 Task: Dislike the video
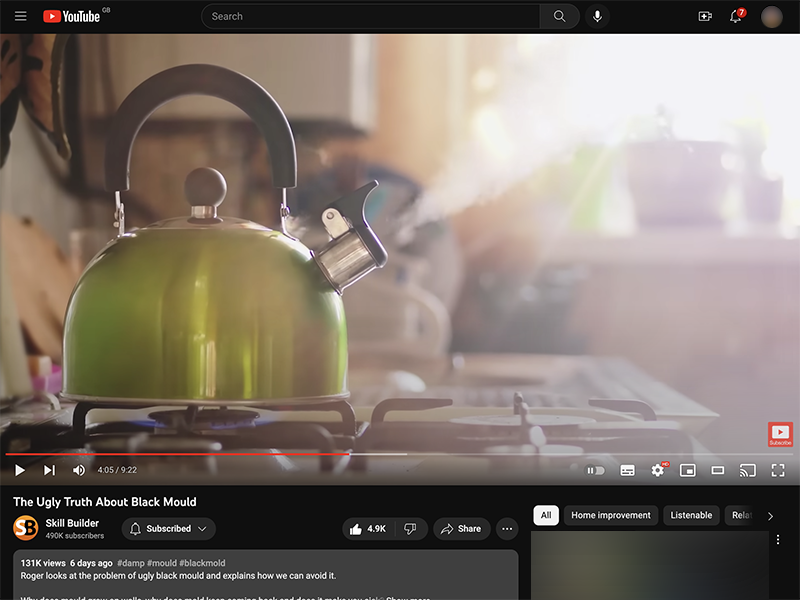[410, 529]
